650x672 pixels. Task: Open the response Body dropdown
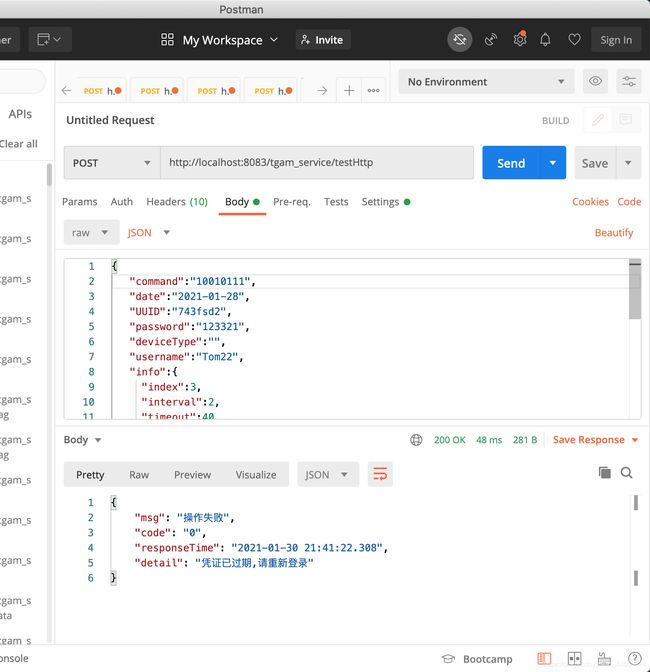click(x=82, y=440)
